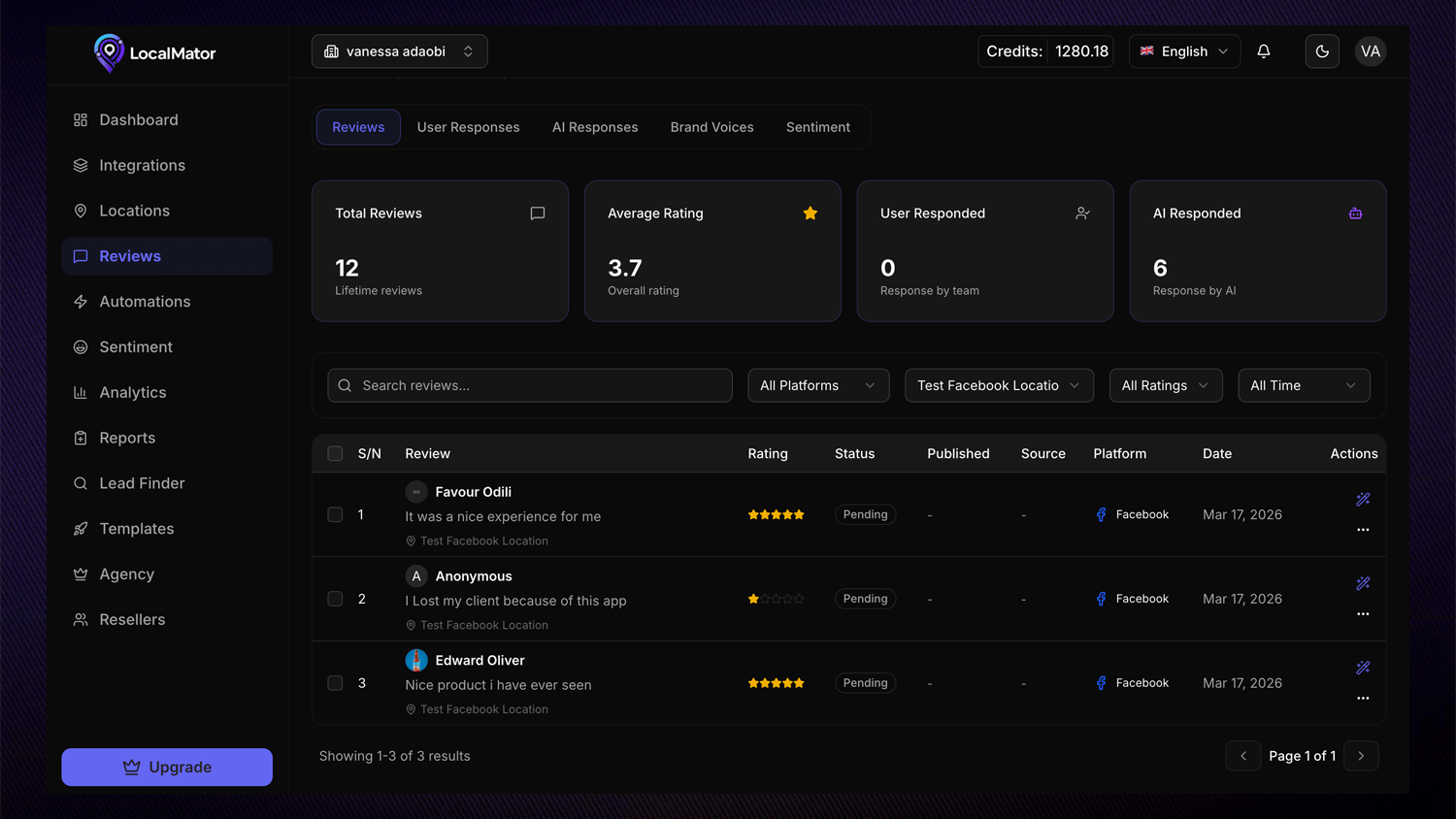Viewport: 1456px width, 819px height.
Task: Open the Dashboard from the sidebar
Action: tap(138, 119)
